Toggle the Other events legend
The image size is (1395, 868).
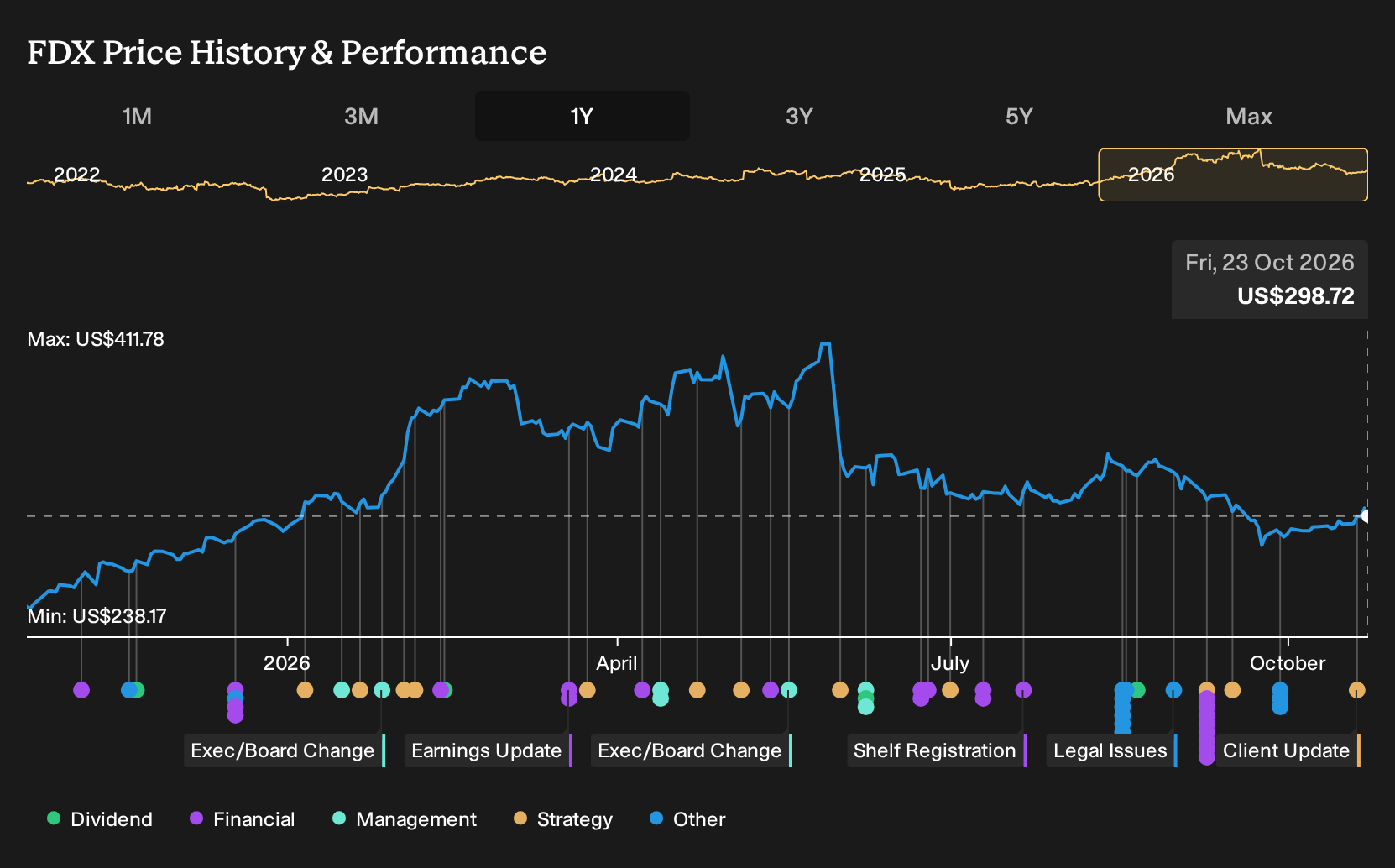point(687,818)
